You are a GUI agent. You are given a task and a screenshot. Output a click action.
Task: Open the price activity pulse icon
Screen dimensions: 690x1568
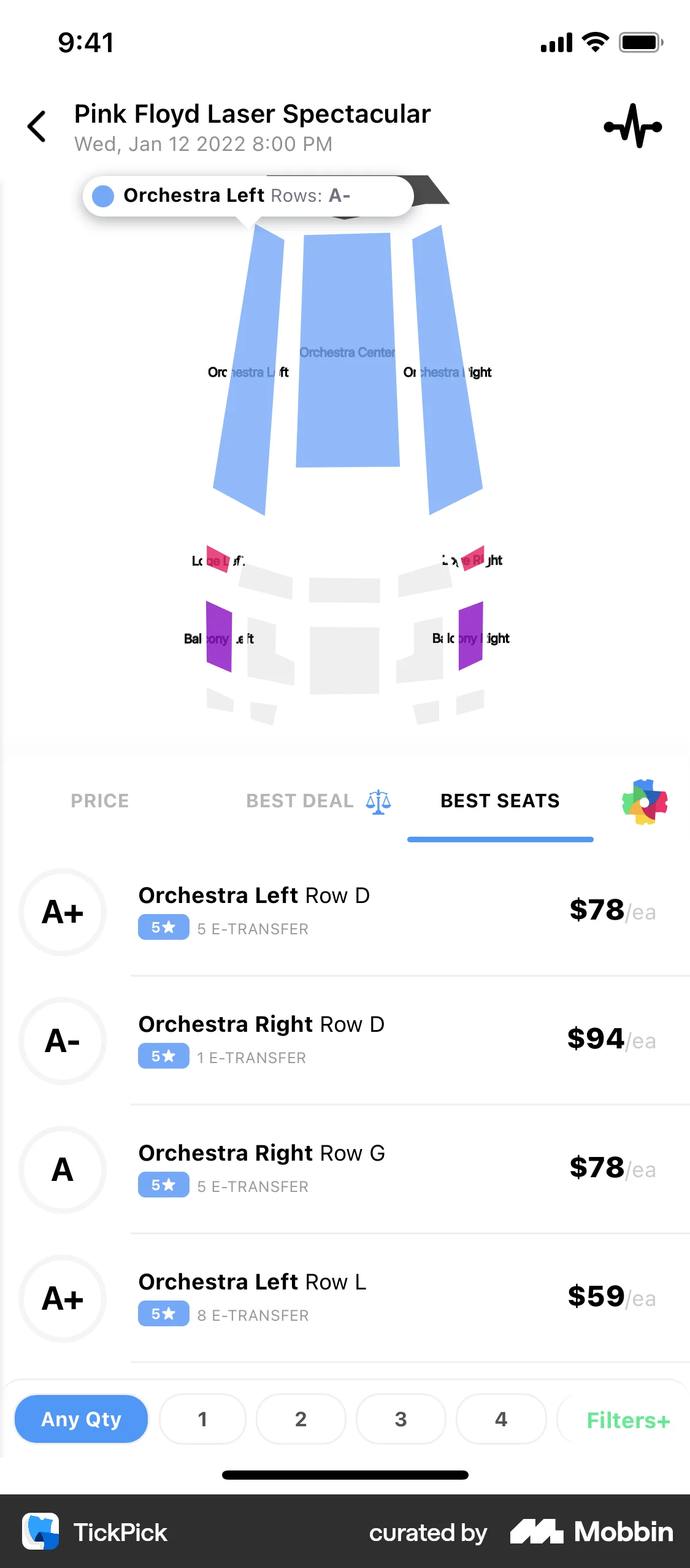pyautogui.click(x=633, y=126)
